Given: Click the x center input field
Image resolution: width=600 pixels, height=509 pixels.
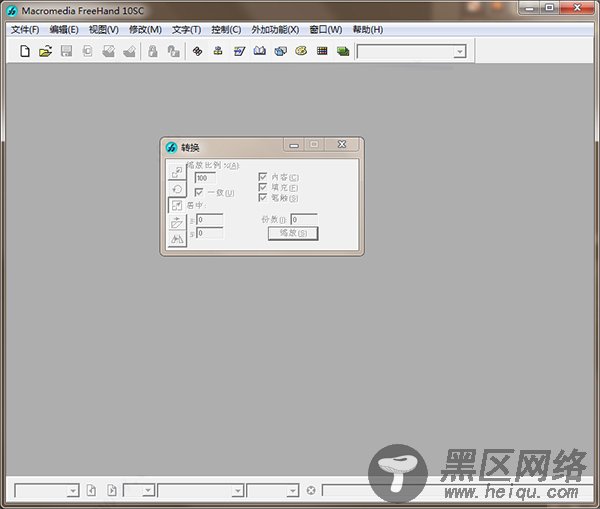Looking at the screenshot, I should pyautogui.click(x=210, y=220).
